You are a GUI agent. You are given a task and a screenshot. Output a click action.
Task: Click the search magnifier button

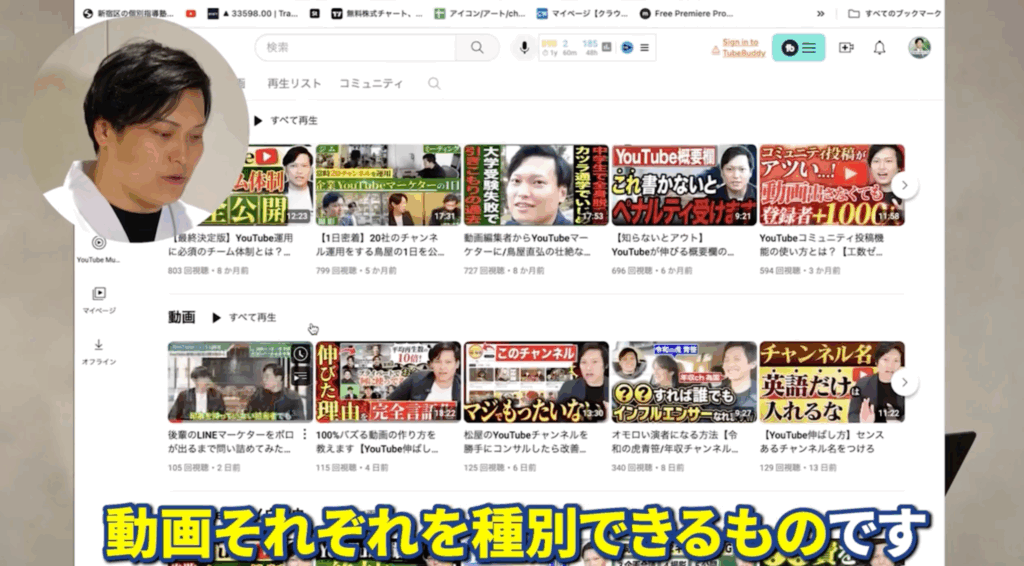477,47
